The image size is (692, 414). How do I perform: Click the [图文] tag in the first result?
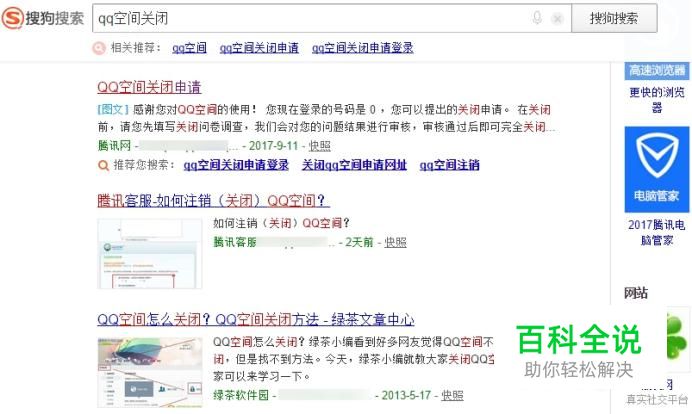(113, 109)
